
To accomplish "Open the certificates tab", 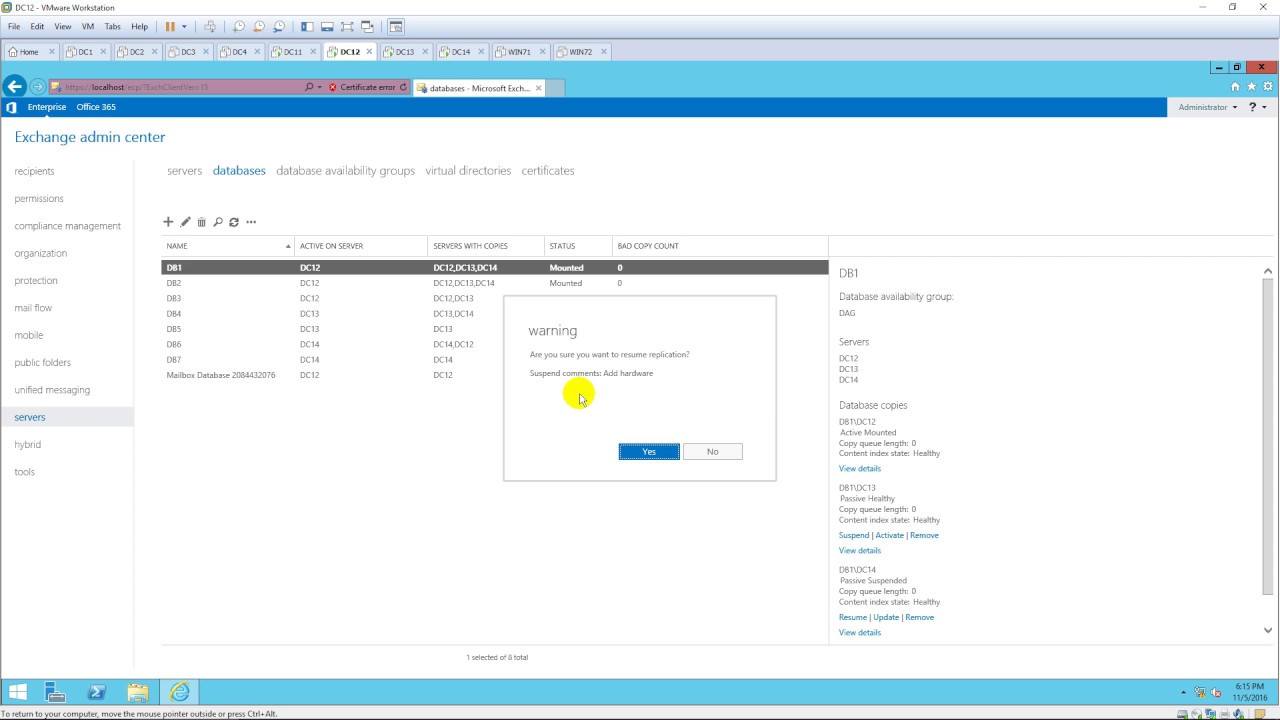I will (x=548, y=171).
